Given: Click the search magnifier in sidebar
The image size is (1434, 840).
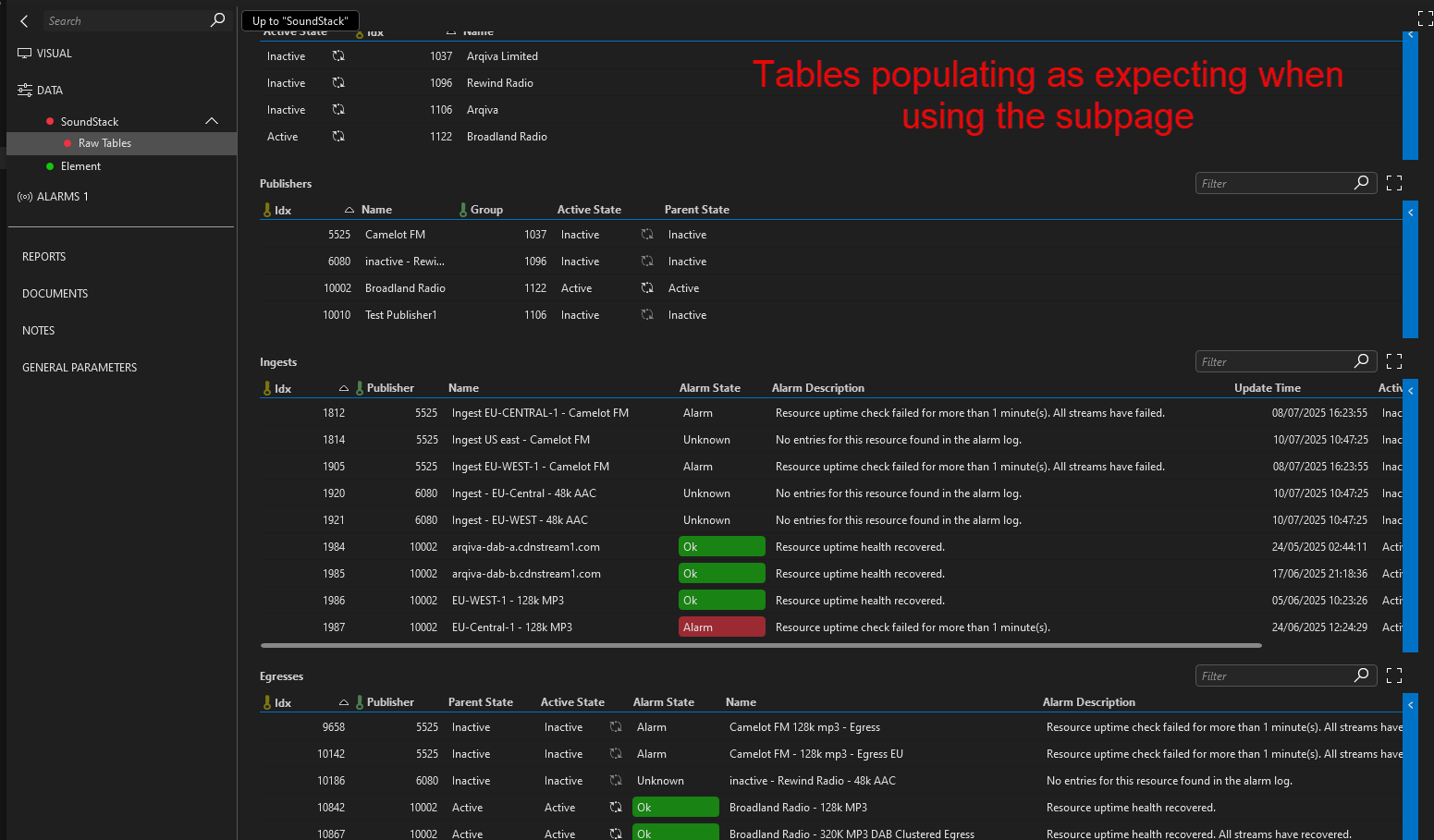Looking at the screenshot, I should click(217, 19).
